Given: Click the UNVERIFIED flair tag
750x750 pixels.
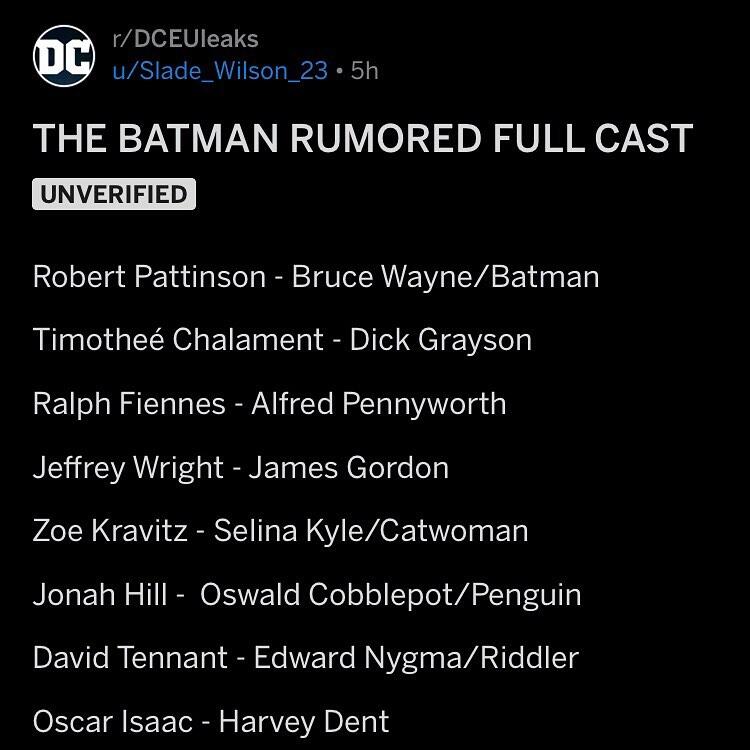Looking at the screenshot, I should (114, 194).
